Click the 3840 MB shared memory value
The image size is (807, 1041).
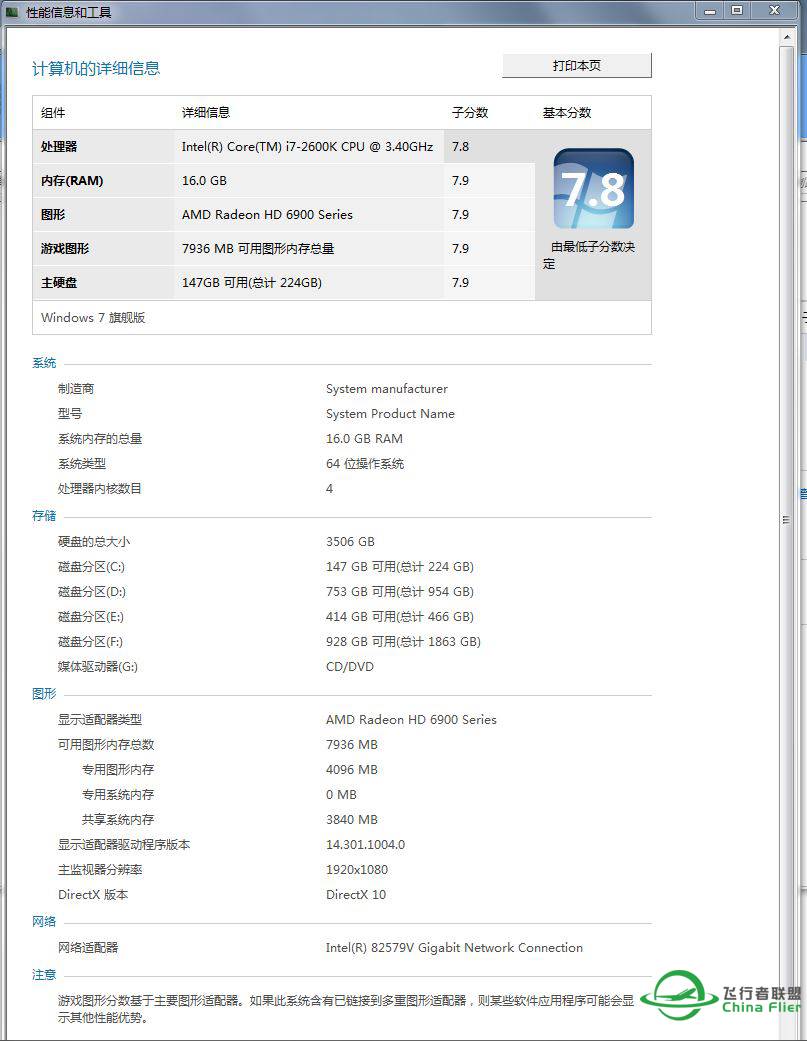352,820
